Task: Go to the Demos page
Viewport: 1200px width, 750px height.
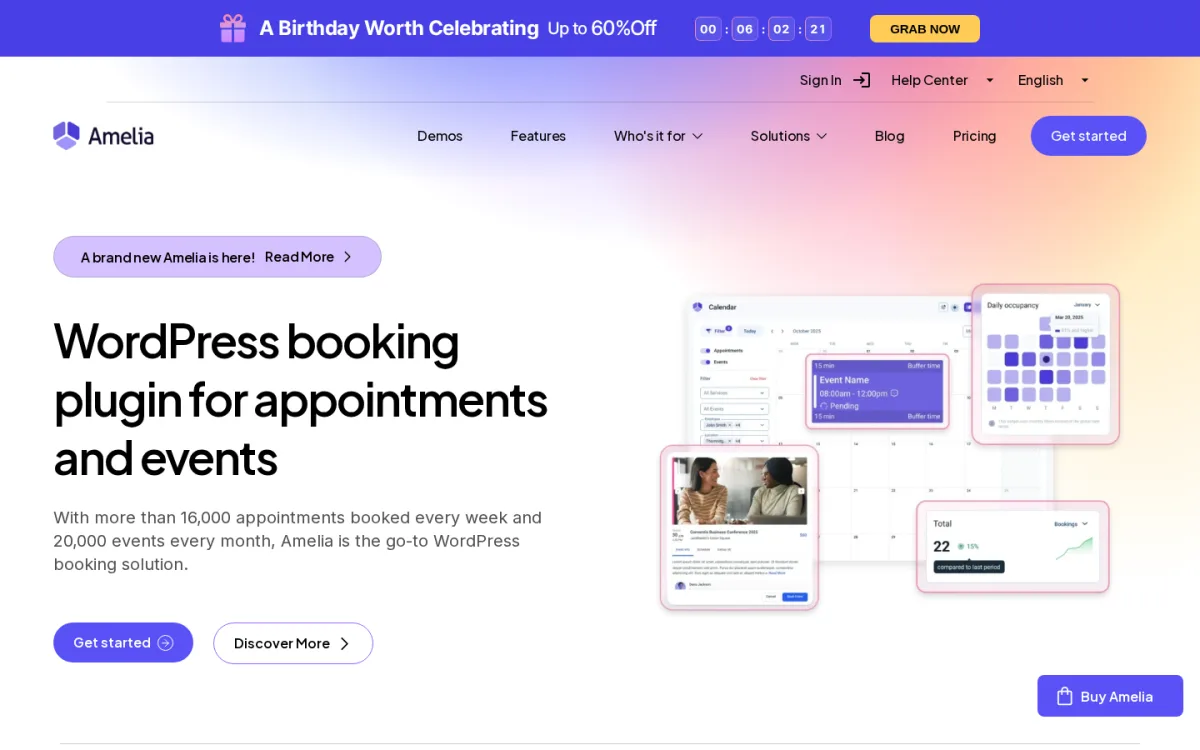Action: coord(440,136)
